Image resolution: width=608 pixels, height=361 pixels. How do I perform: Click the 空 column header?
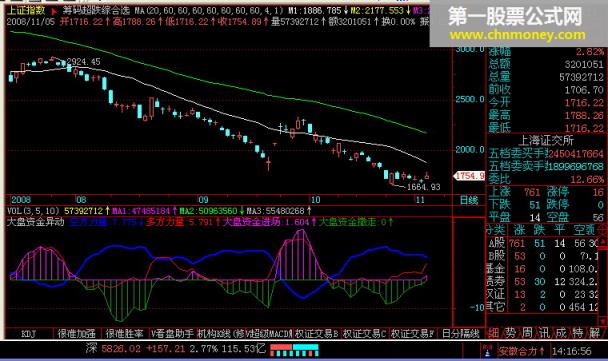coord(580,230)
